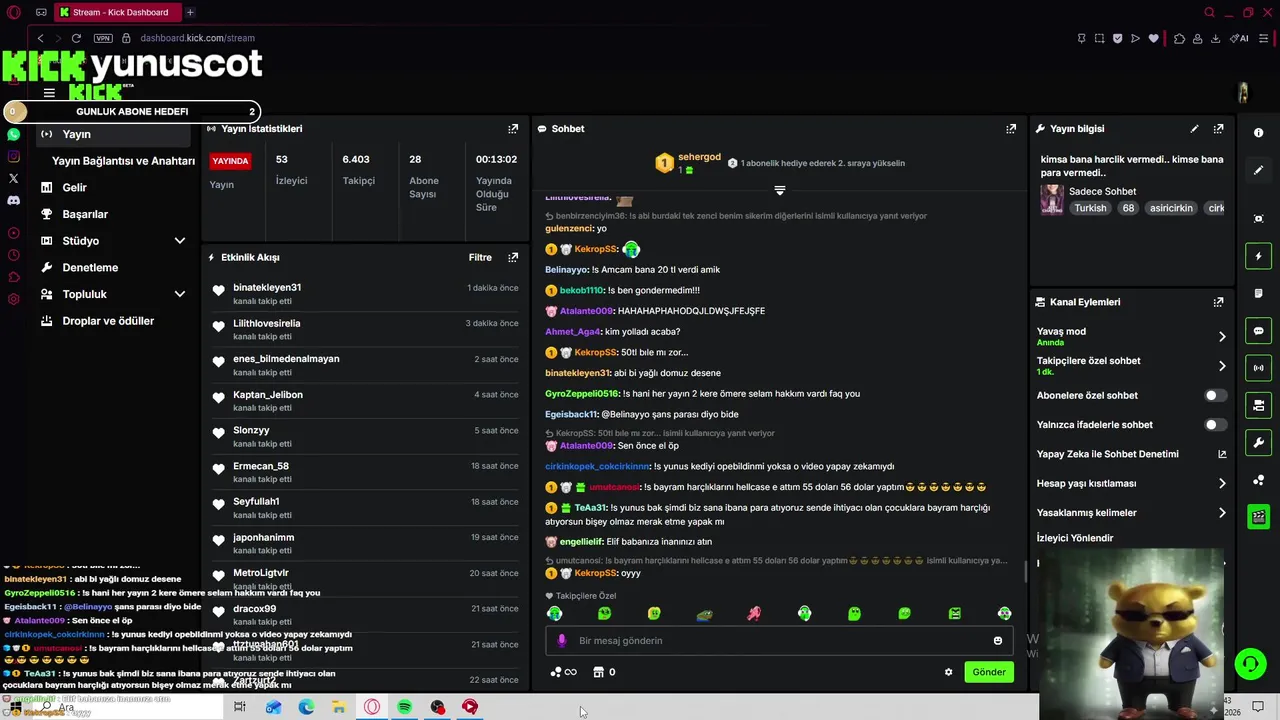
Task: Open a new browser tab
Action: click(x=190, y=12)
